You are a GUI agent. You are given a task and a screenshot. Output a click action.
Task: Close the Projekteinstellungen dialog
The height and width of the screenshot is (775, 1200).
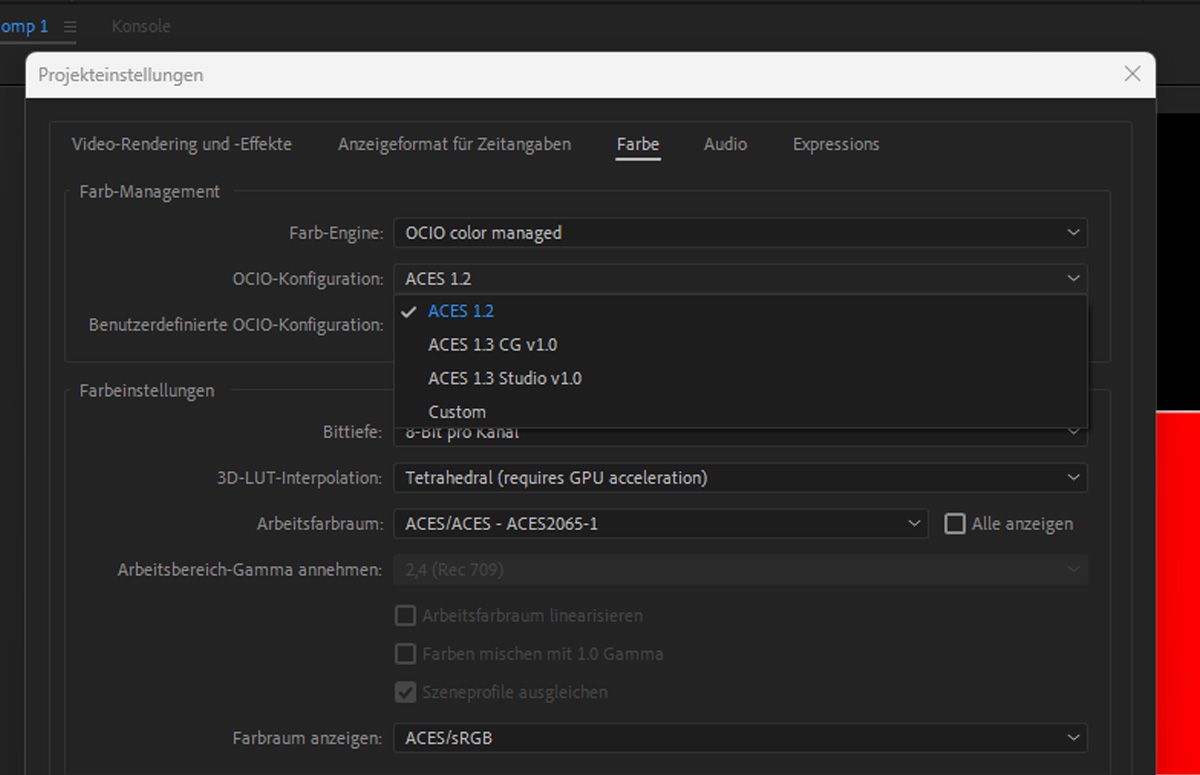tap(1132, 74)
